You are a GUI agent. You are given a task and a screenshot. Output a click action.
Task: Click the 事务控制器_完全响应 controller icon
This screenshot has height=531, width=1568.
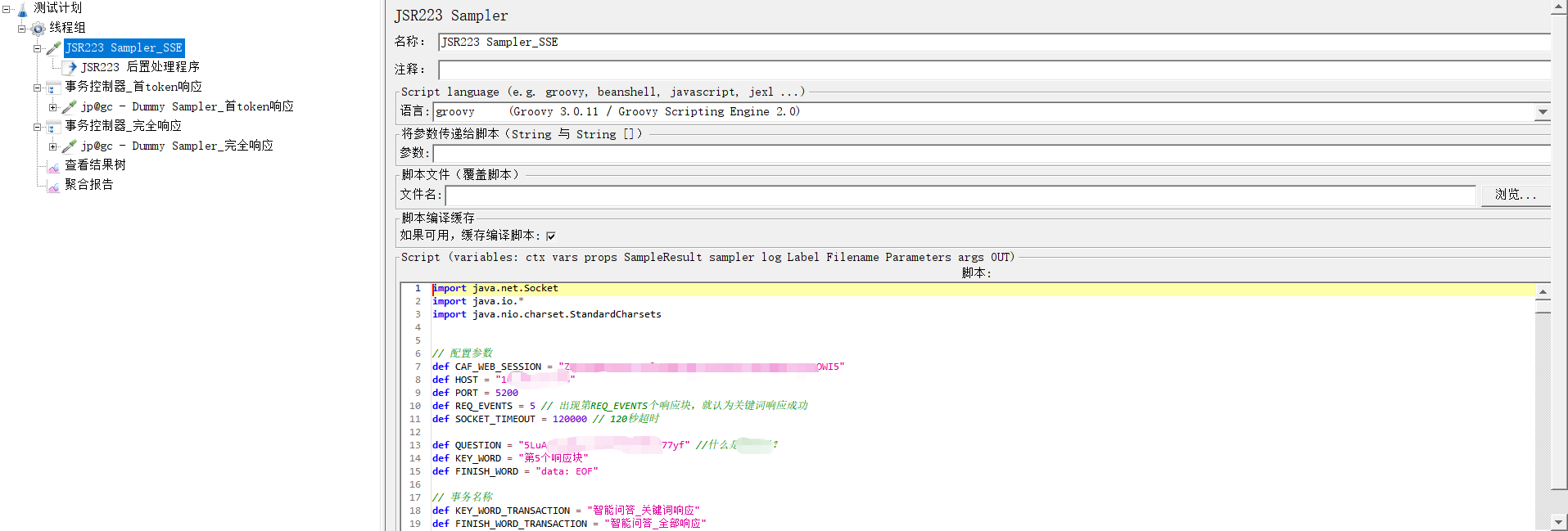pyautogui.click(x=54, y=127)
